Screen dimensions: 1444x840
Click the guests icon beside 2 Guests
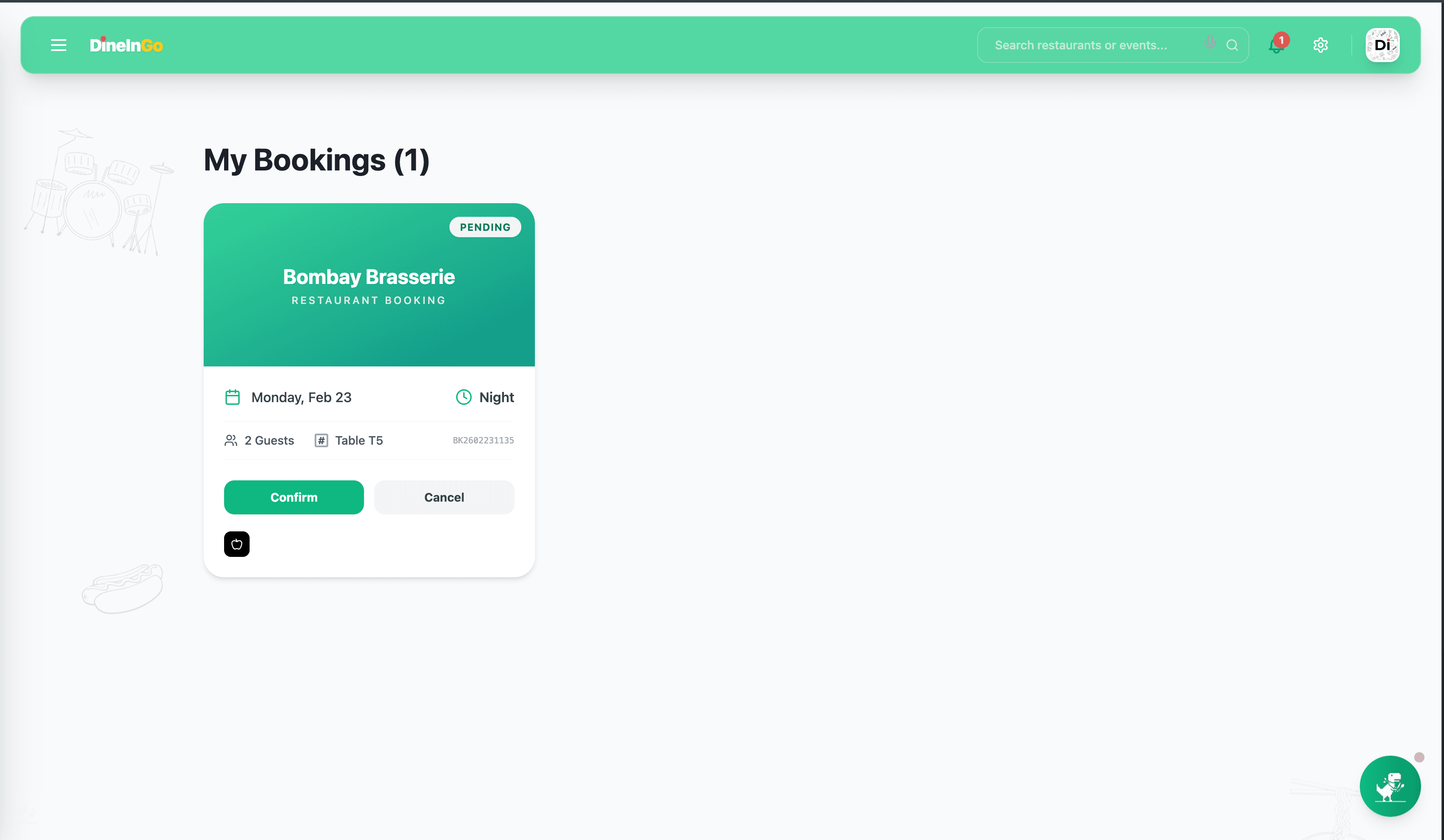coord(231,440)
